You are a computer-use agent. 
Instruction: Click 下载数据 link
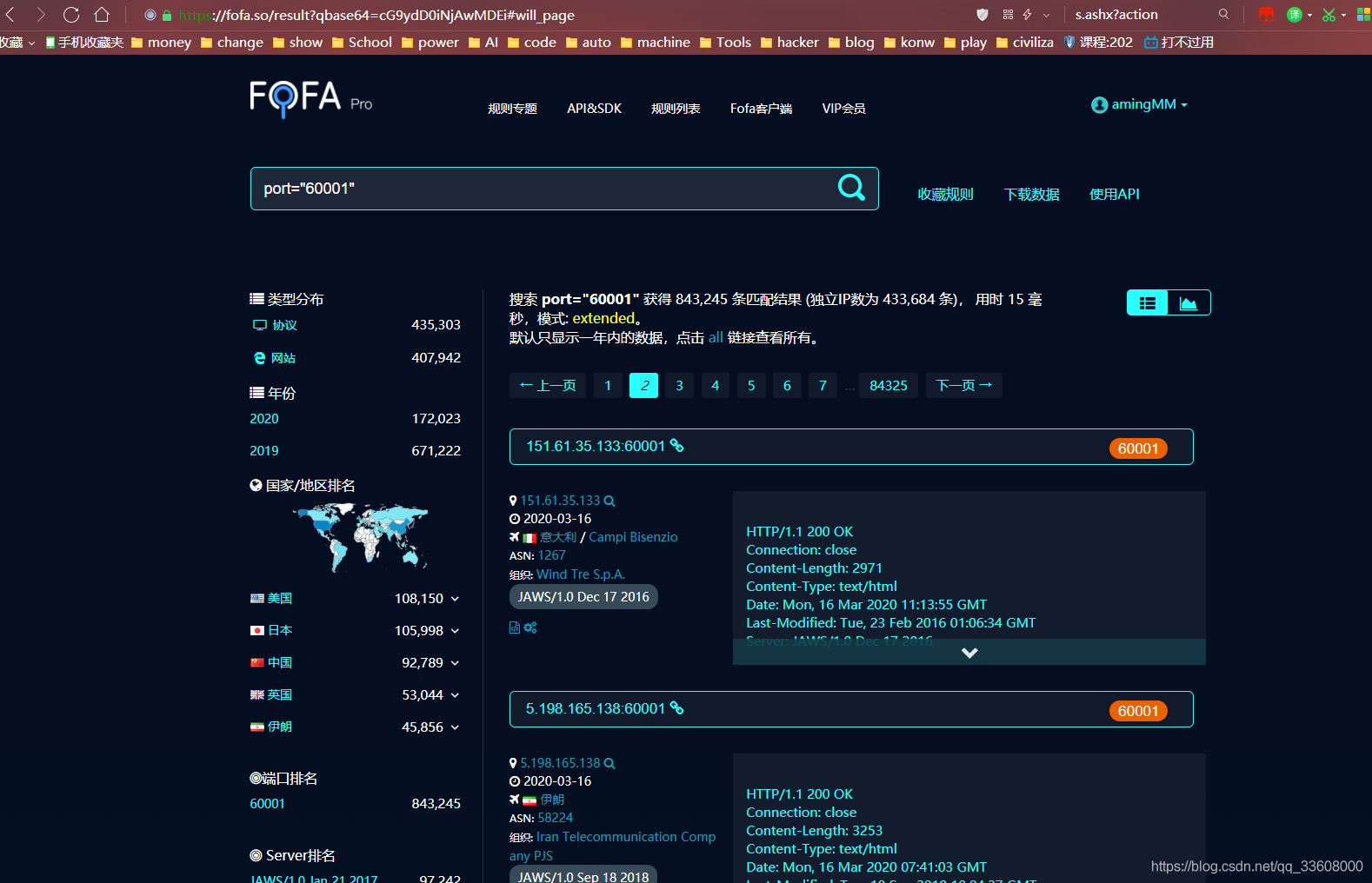tap(1031, 195)
